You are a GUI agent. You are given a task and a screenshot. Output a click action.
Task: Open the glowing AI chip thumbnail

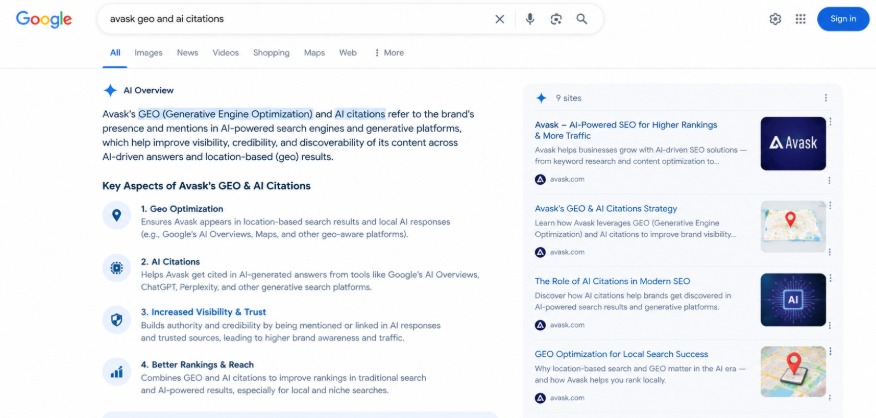[793, 300]
